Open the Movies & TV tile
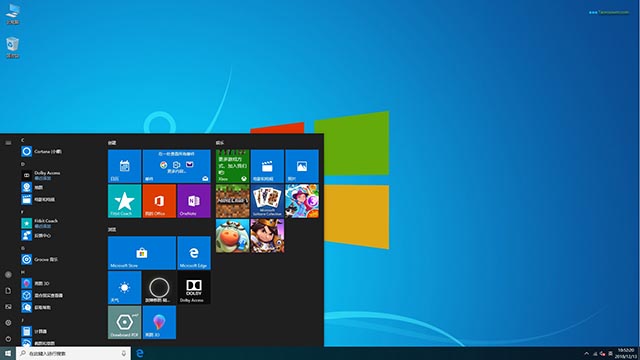This screenshot has height=360, width=640. point(267,166)
